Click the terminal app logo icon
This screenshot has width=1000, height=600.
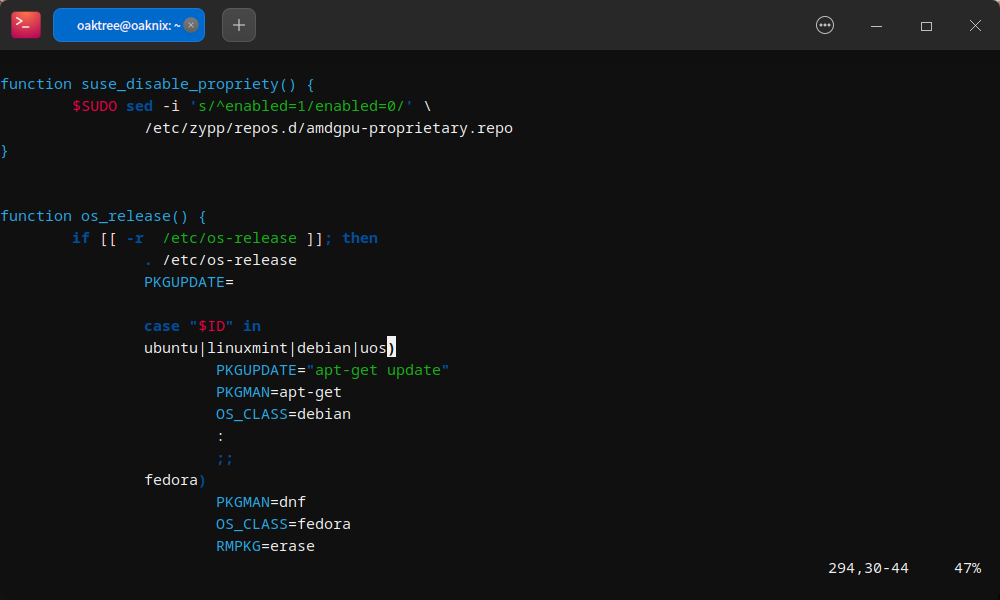(26, 25)
